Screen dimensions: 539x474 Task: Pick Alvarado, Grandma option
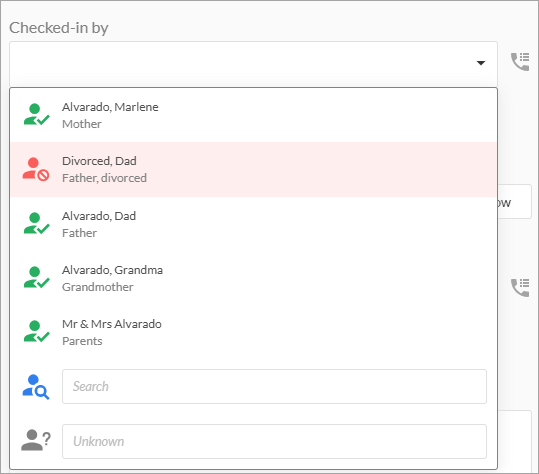[x=253, y=278]
